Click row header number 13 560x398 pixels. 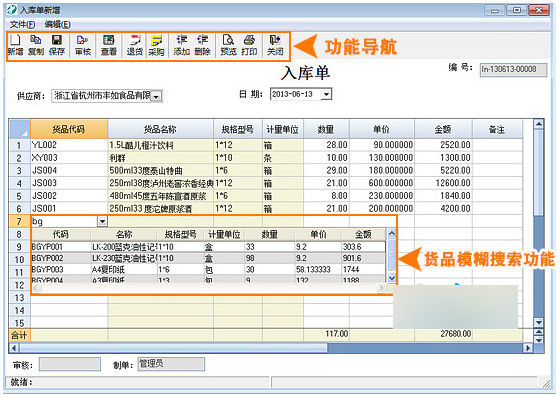pyautogui.click(x=19, y=298)
